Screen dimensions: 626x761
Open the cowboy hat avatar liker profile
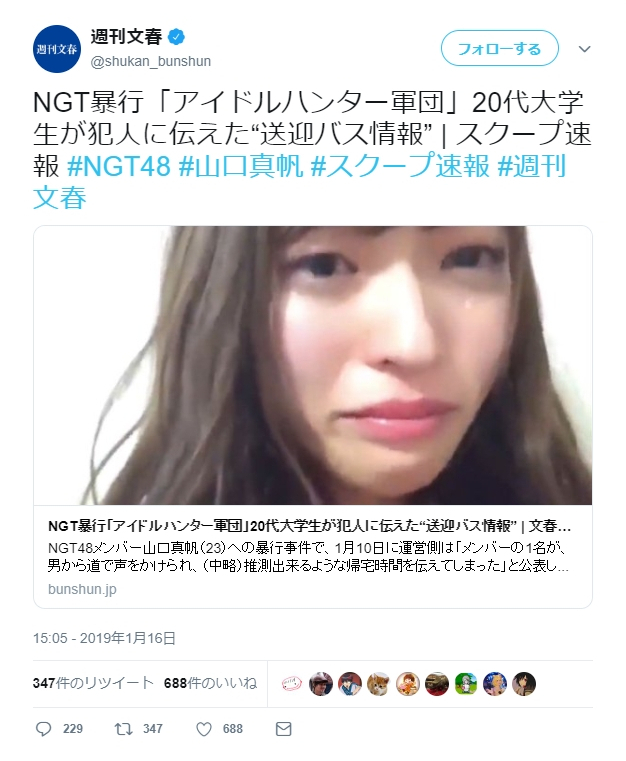click(x=321, y=684)
